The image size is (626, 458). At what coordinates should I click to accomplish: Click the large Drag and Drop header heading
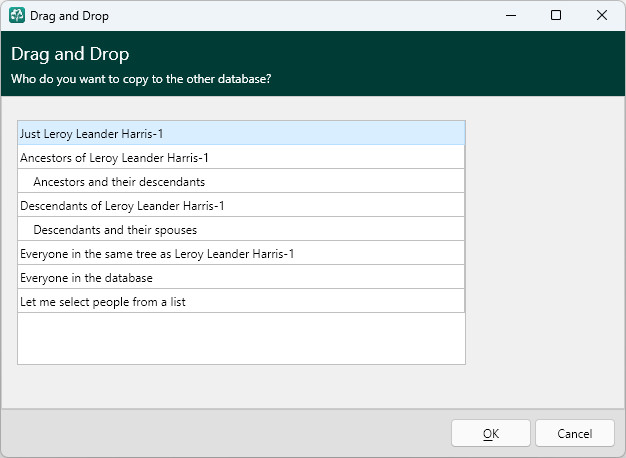(70, 54)
